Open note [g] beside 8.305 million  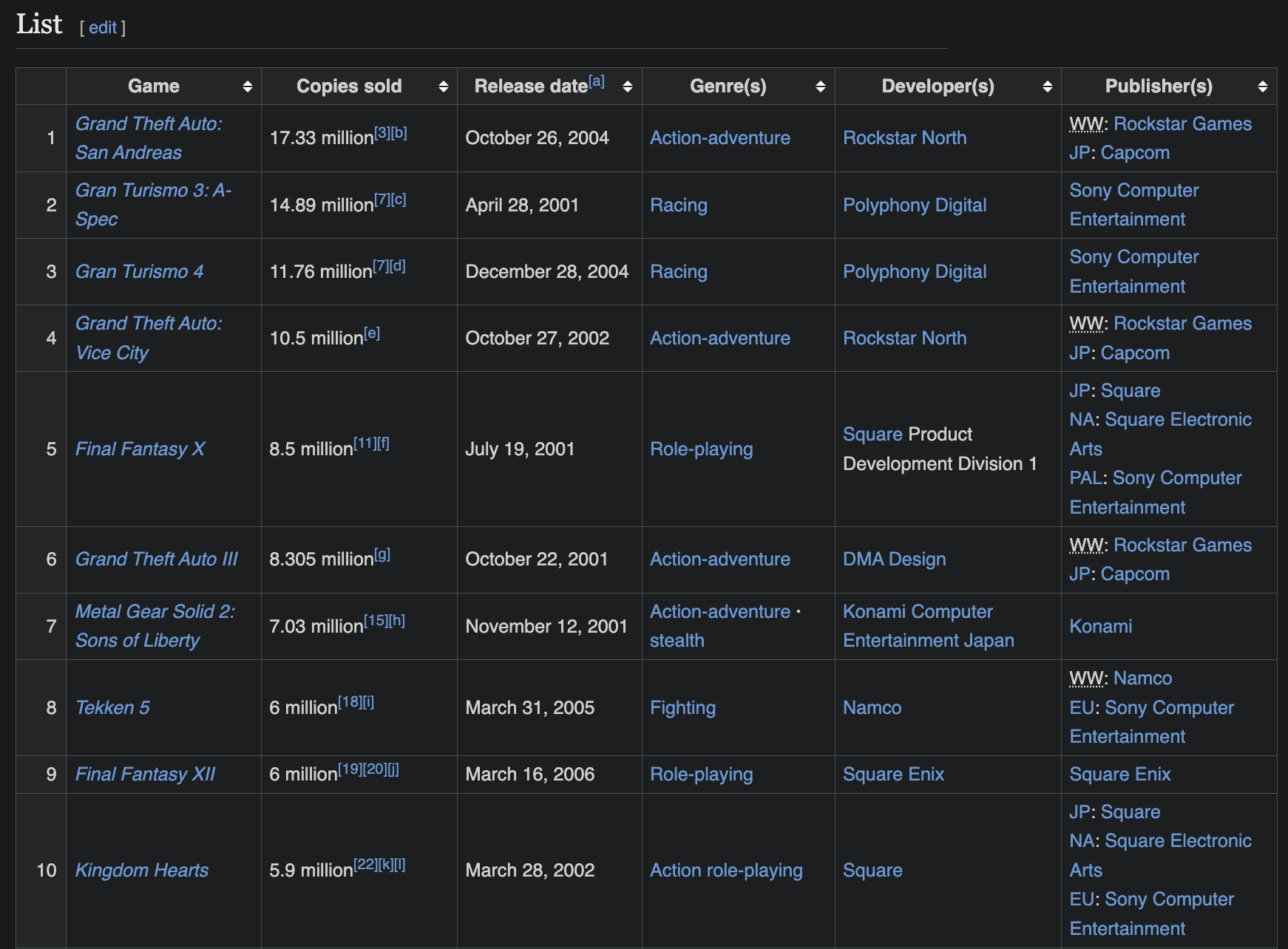tap(382, 554)
